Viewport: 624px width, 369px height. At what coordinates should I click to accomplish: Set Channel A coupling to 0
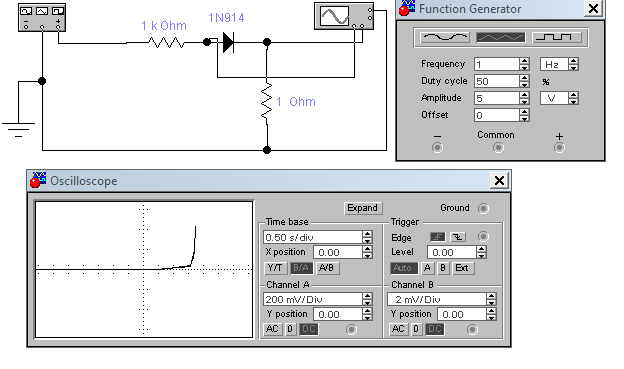click(x=290, y=329)
